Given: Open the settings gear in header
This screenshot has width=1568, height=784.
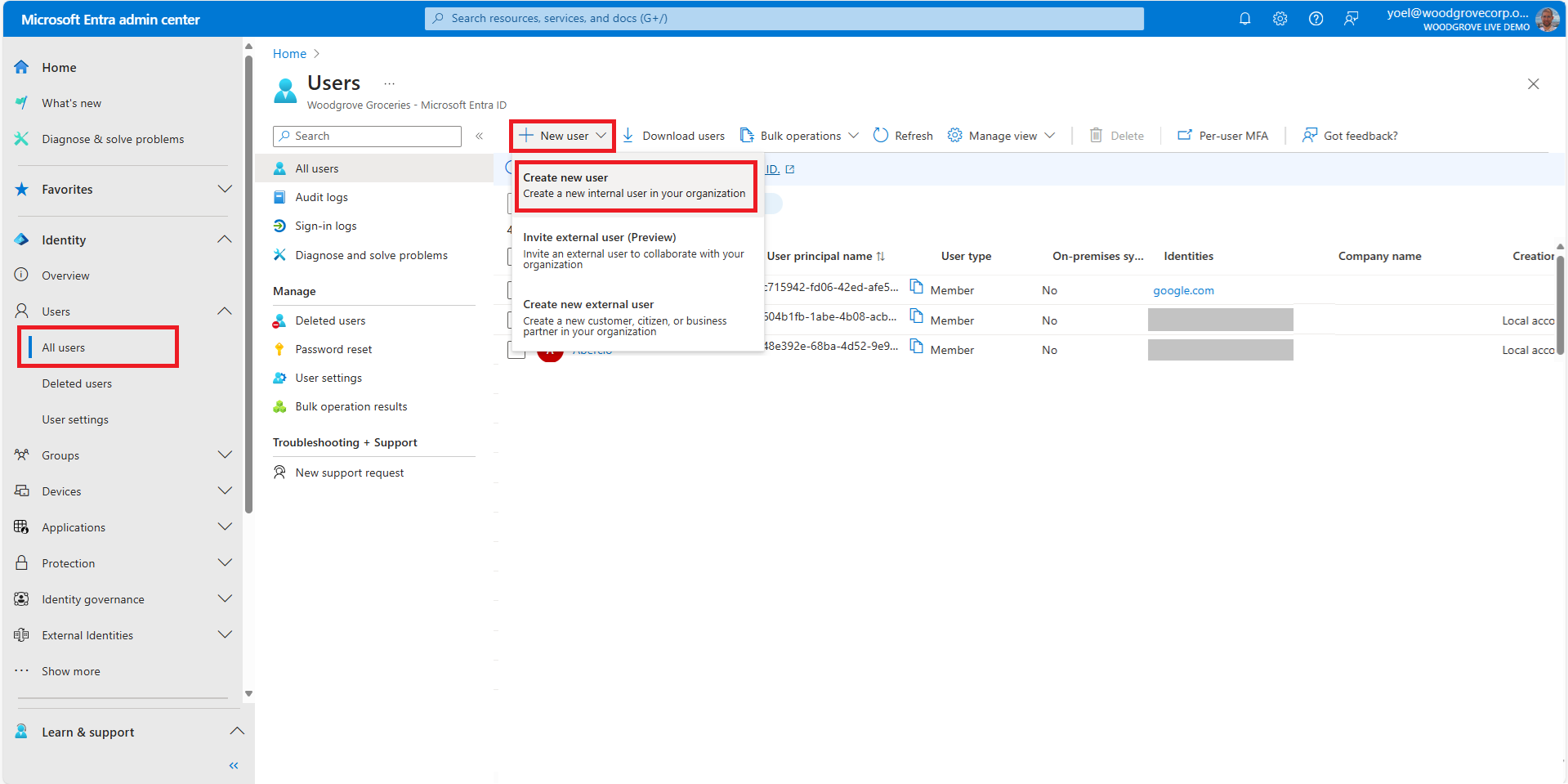Looking at the screenshot, I should [1280, 19].
